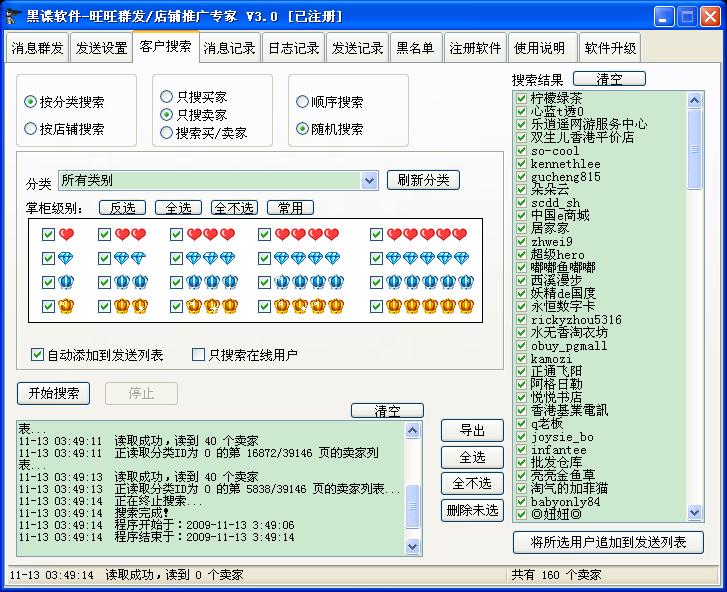The image size is (727, 592).
Task: Click 删除未选 button
Action: coord(472,510)
